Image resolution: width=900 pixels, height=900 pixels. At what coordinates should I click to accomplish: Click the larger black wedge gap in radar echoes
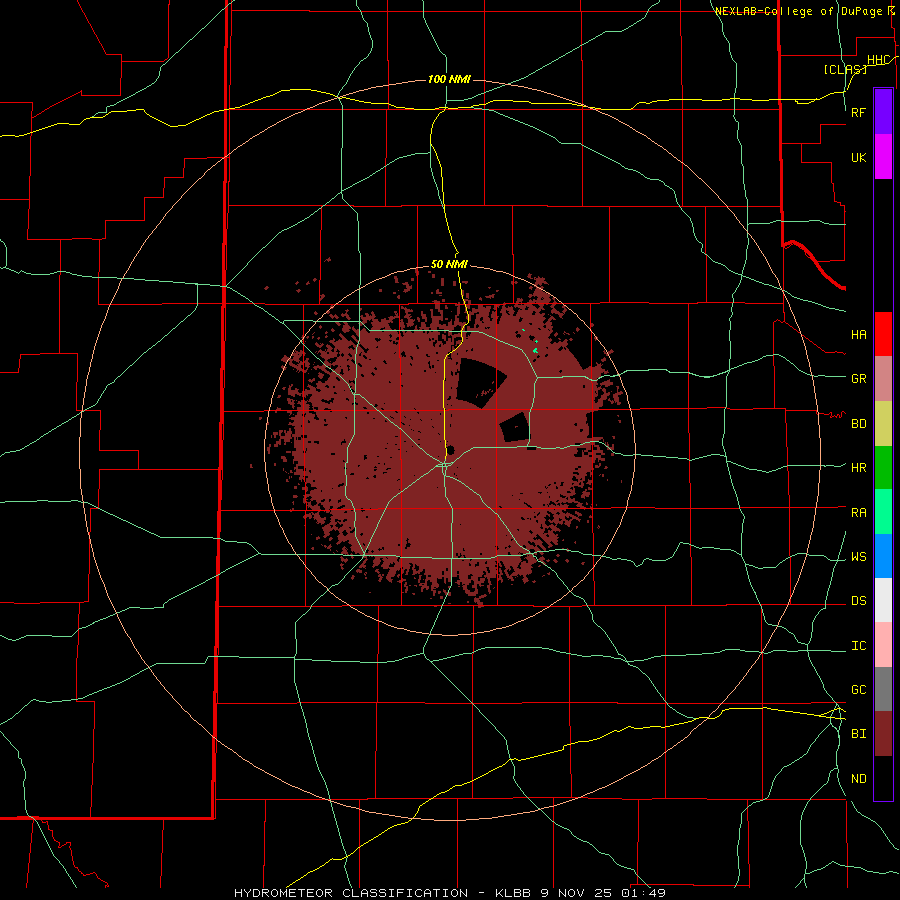480,383
